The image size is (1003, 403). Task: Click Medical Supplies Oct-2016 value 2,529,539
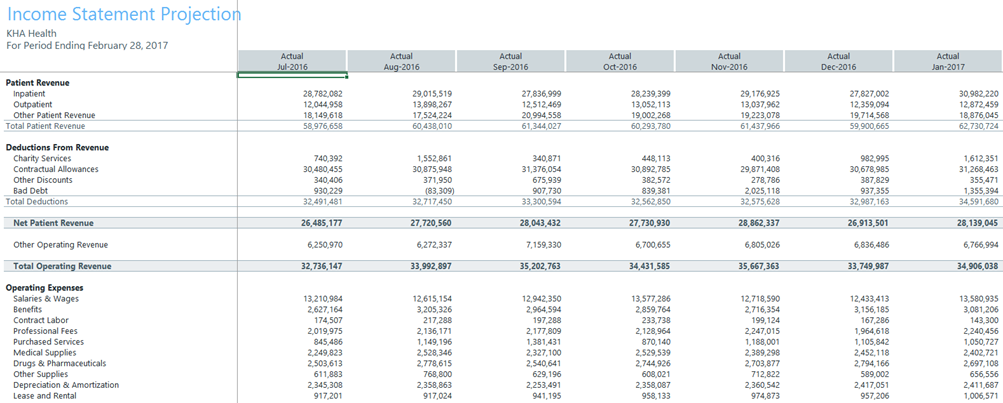pyautogui.click(x=653, y=352)
